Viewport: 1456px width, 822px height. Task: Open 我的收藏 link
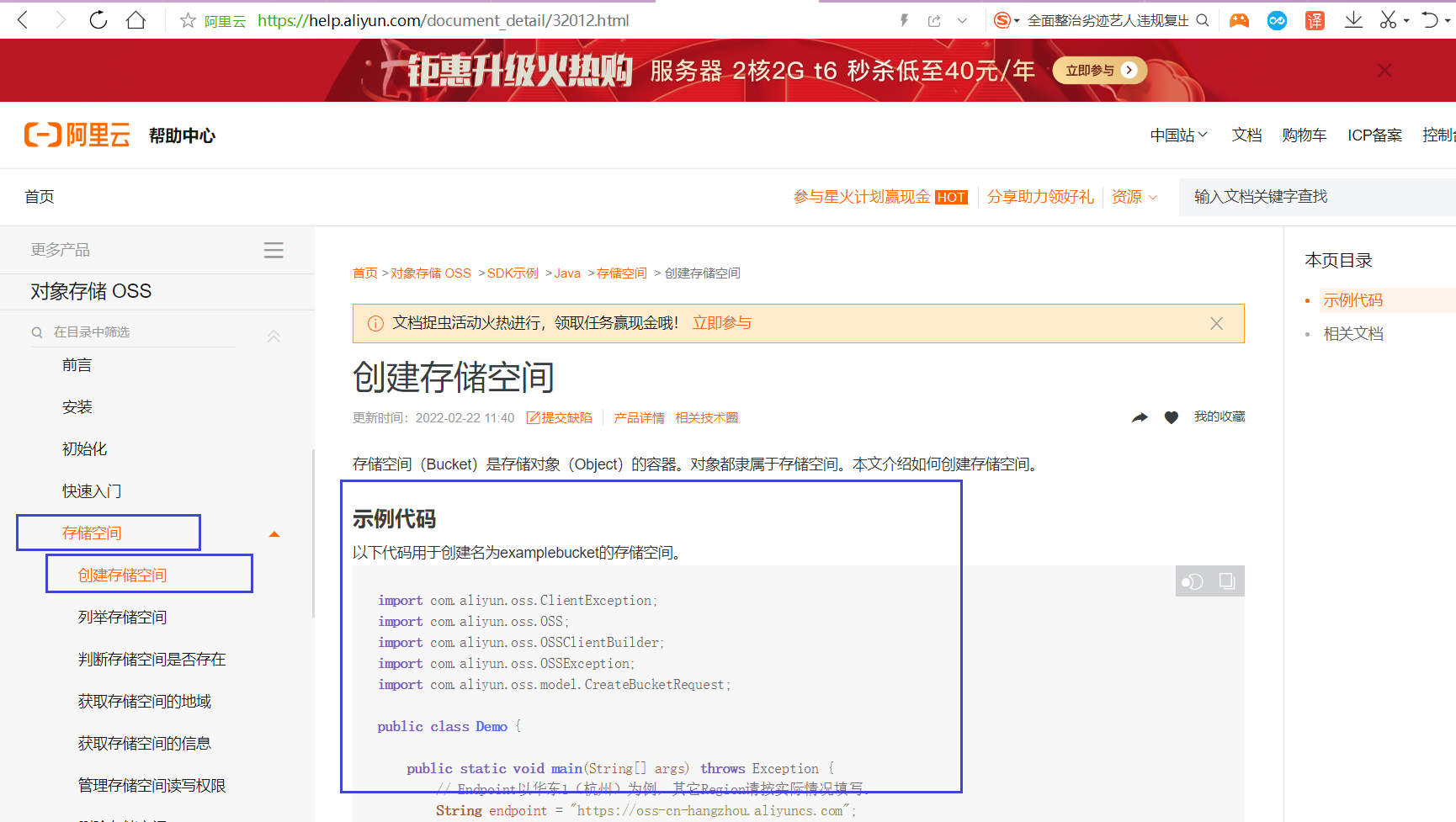[1220, 416]
